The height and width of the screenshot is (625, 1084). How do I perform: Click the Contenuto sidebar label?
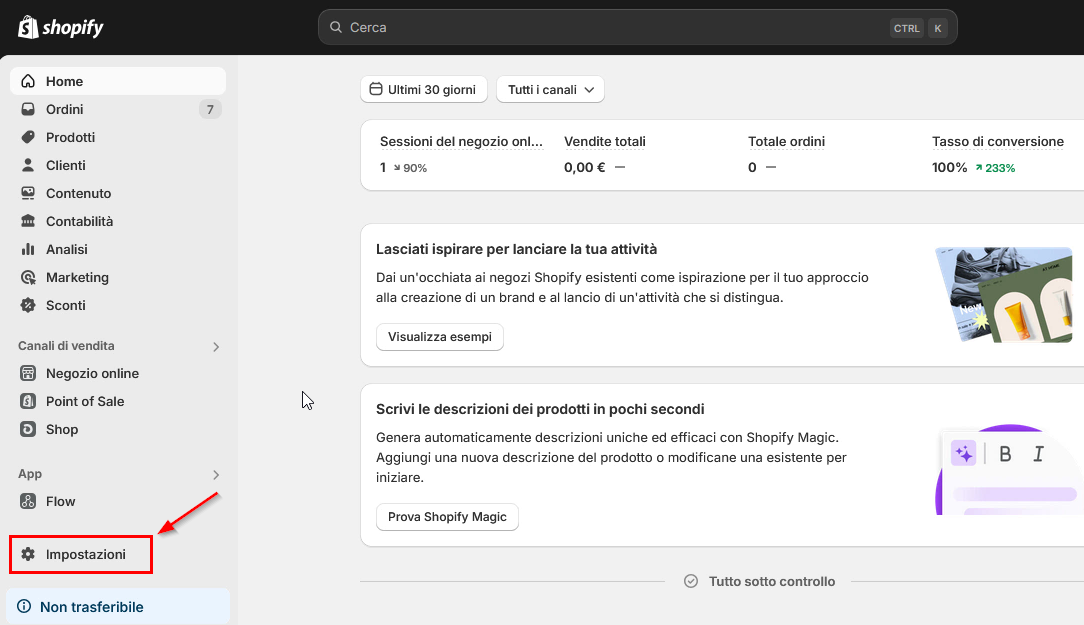[x=78, y=193]
